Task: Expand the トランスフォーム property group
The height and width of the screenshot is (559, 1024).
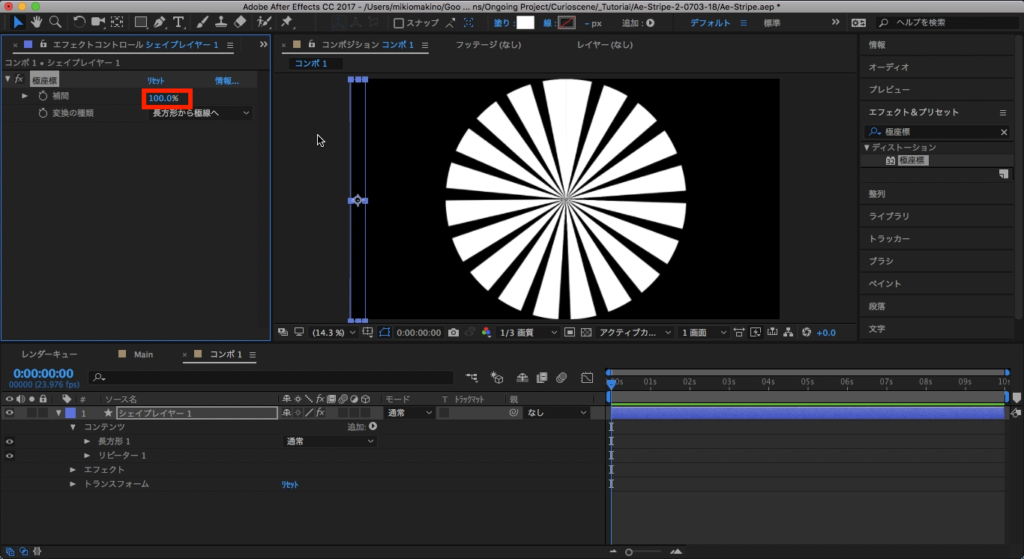Action: [x=73, y=484]
